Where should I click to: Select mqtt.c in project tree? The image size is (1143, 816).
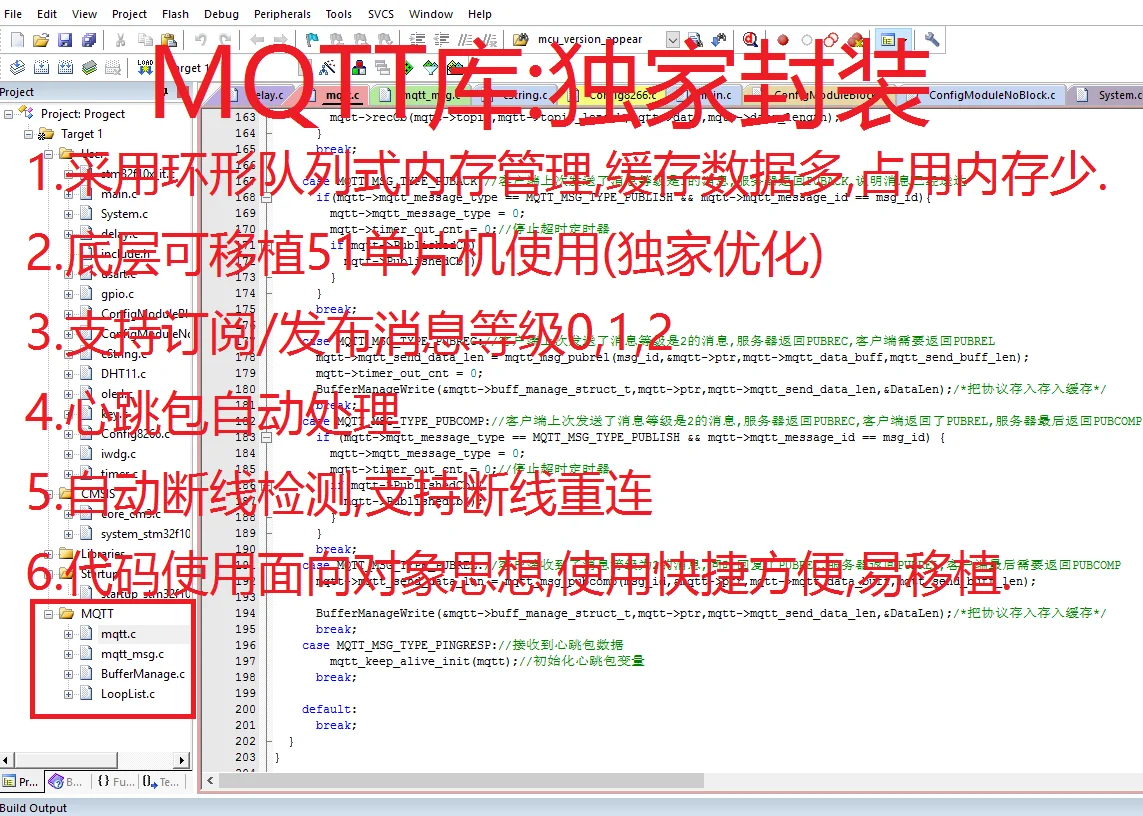coord(118,634)
